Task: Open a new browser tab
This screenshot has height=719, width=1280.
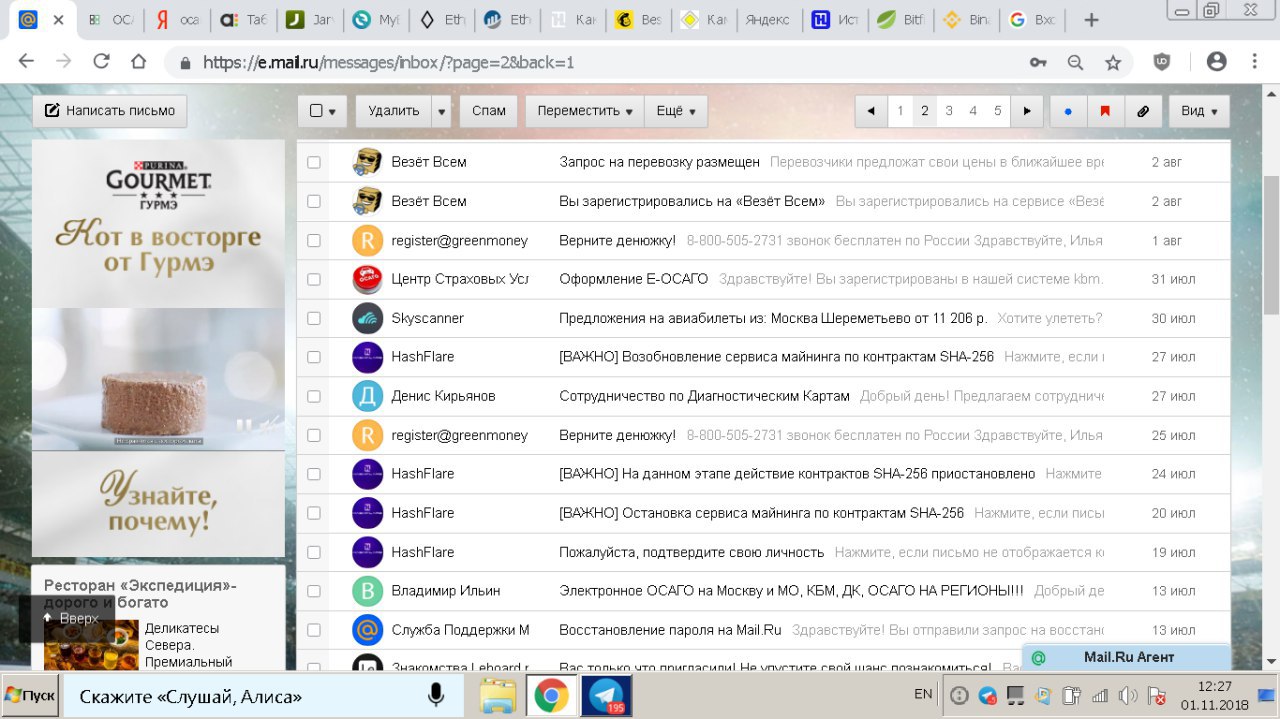Action: 1091,20
